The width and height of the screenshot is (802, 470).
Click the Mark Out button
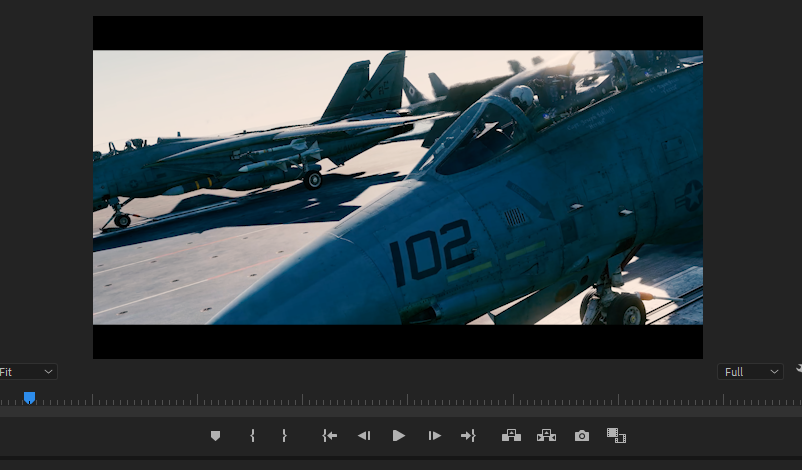(x=284, y=436)
